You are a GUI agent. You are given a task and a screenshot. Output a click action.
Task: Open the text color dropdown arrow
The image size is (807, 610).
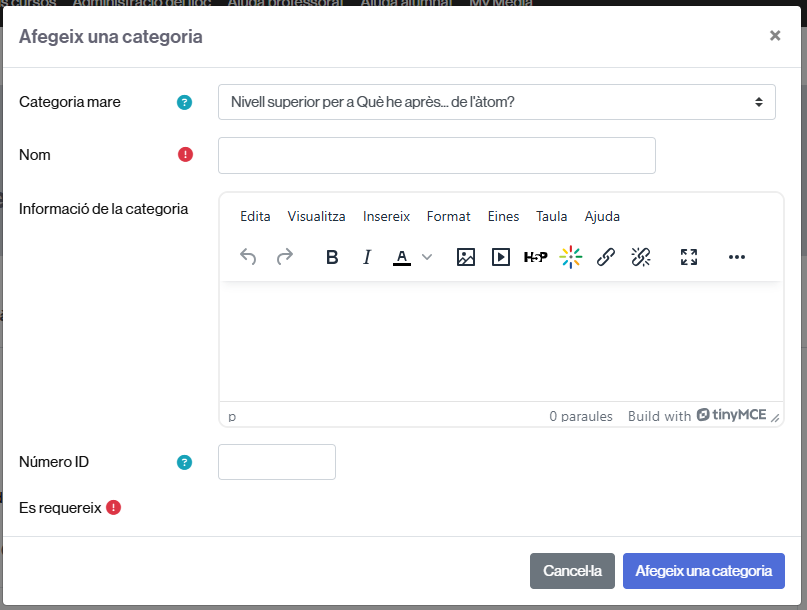tap(427, 257)
